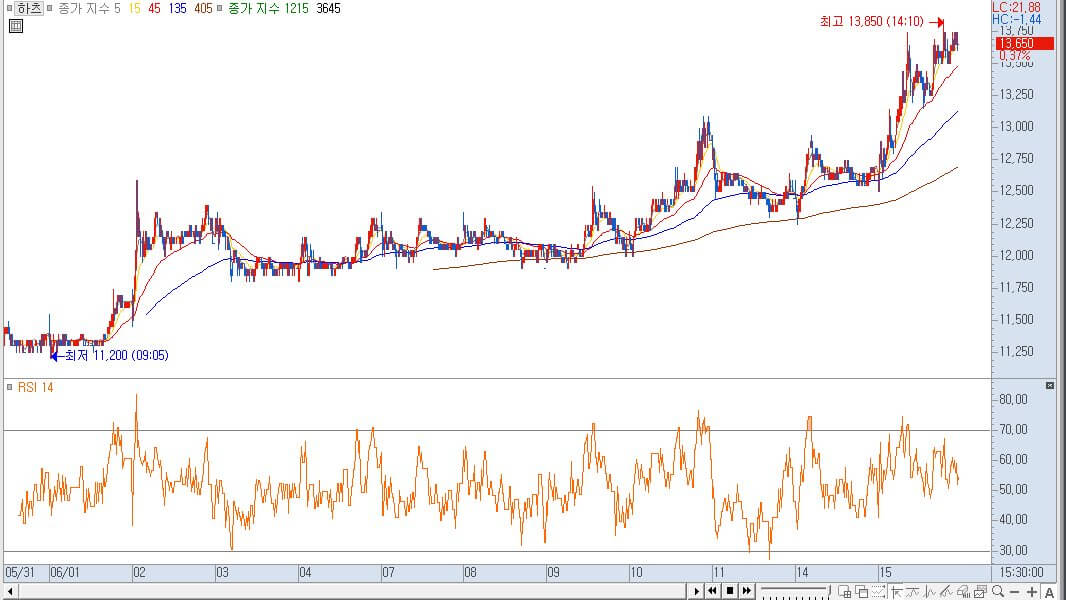
Task: Click the play button in the bottom toolbar
Action: [697, 591]
